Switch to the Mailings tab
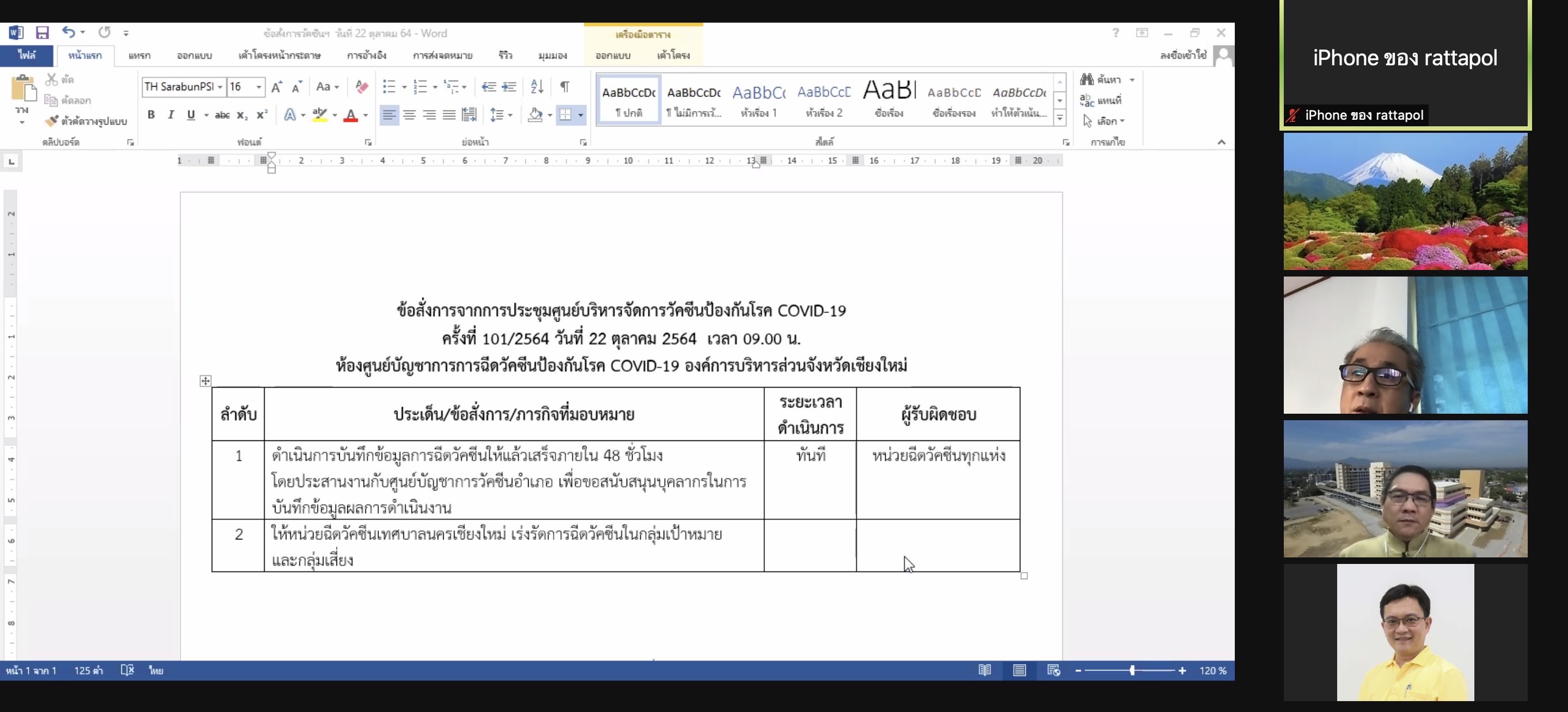The width and height of the screenshot is (1568, 712). (443, 56)
